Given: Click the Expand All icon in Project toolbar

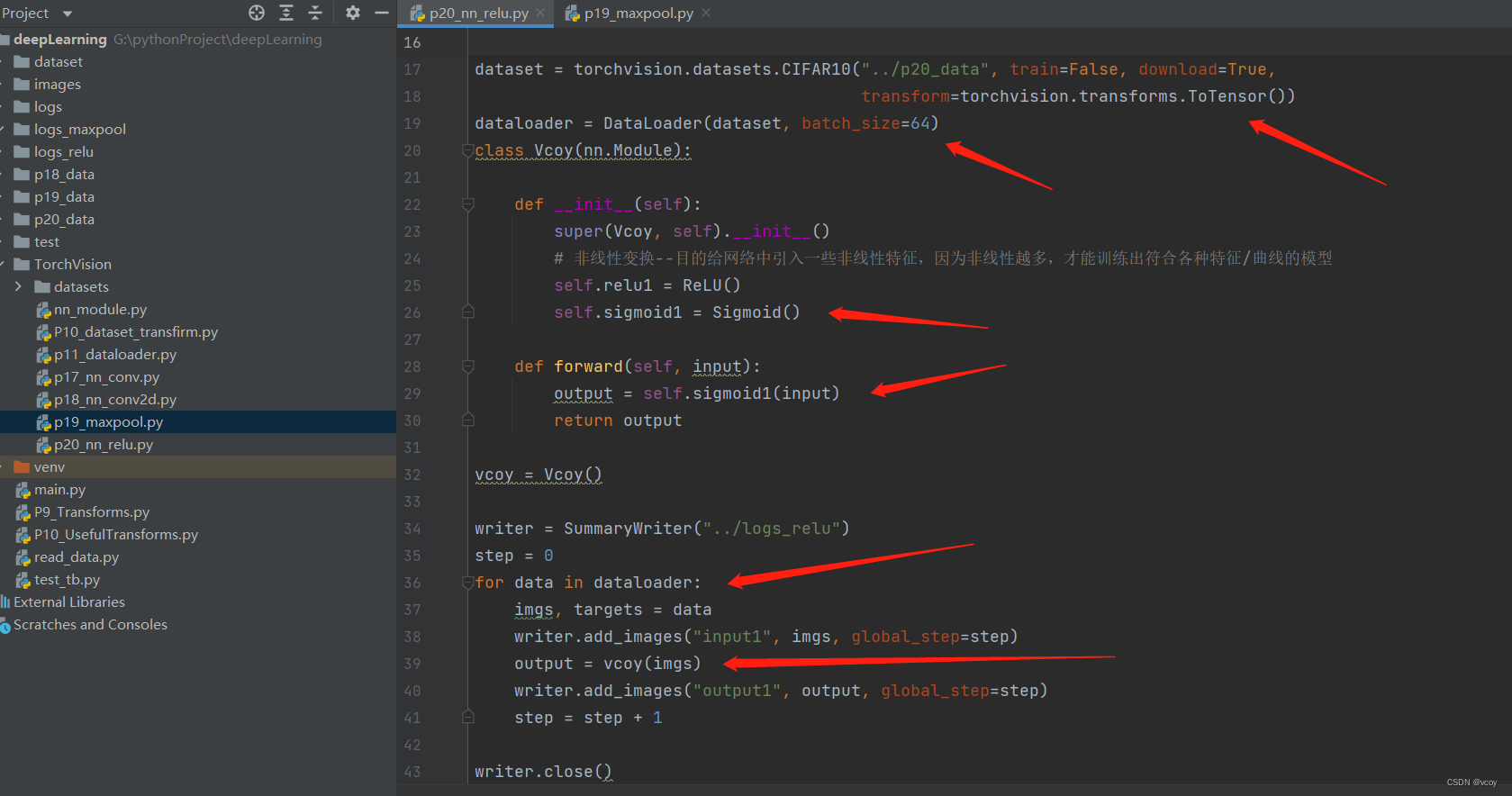Looking at the screenshot, I should pyautogui.click(x=286, y=13).
